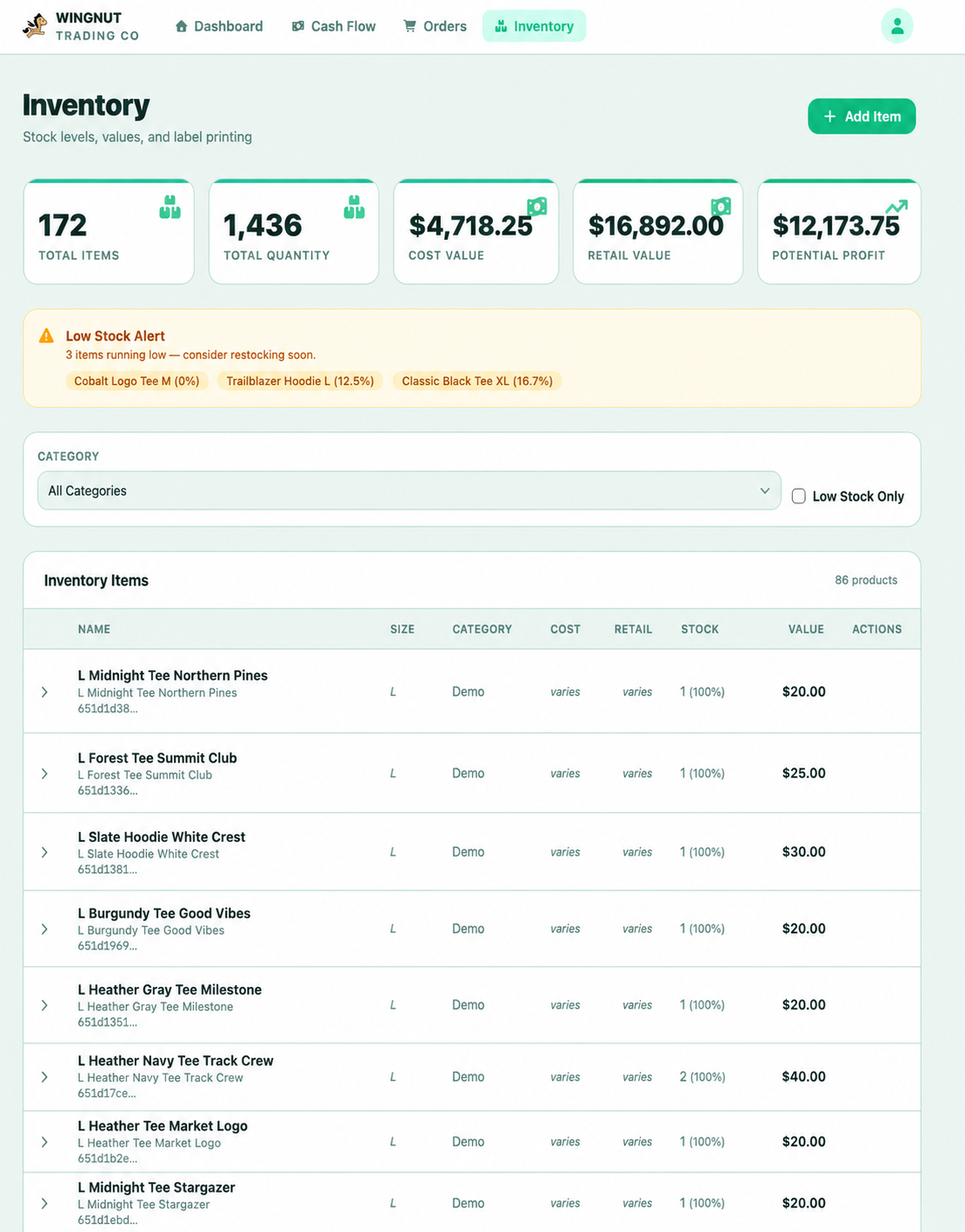Click the ID 651d17ce... text

click(107, 1093)
